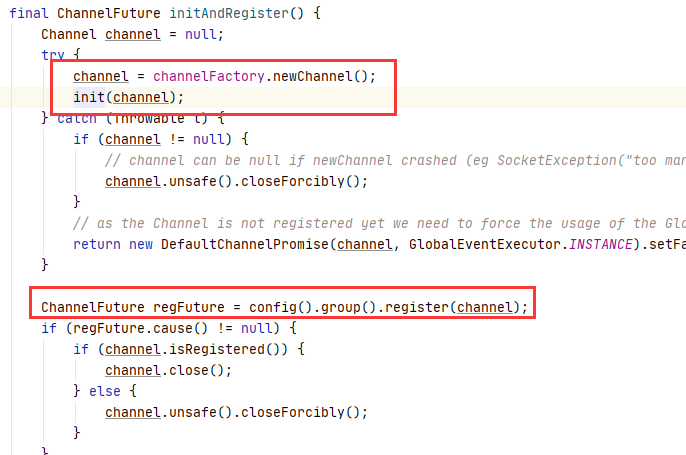Click the INSTANCE constant
Image resolution: width=686 pixels, height=455 pixels.
coord(601,244)
